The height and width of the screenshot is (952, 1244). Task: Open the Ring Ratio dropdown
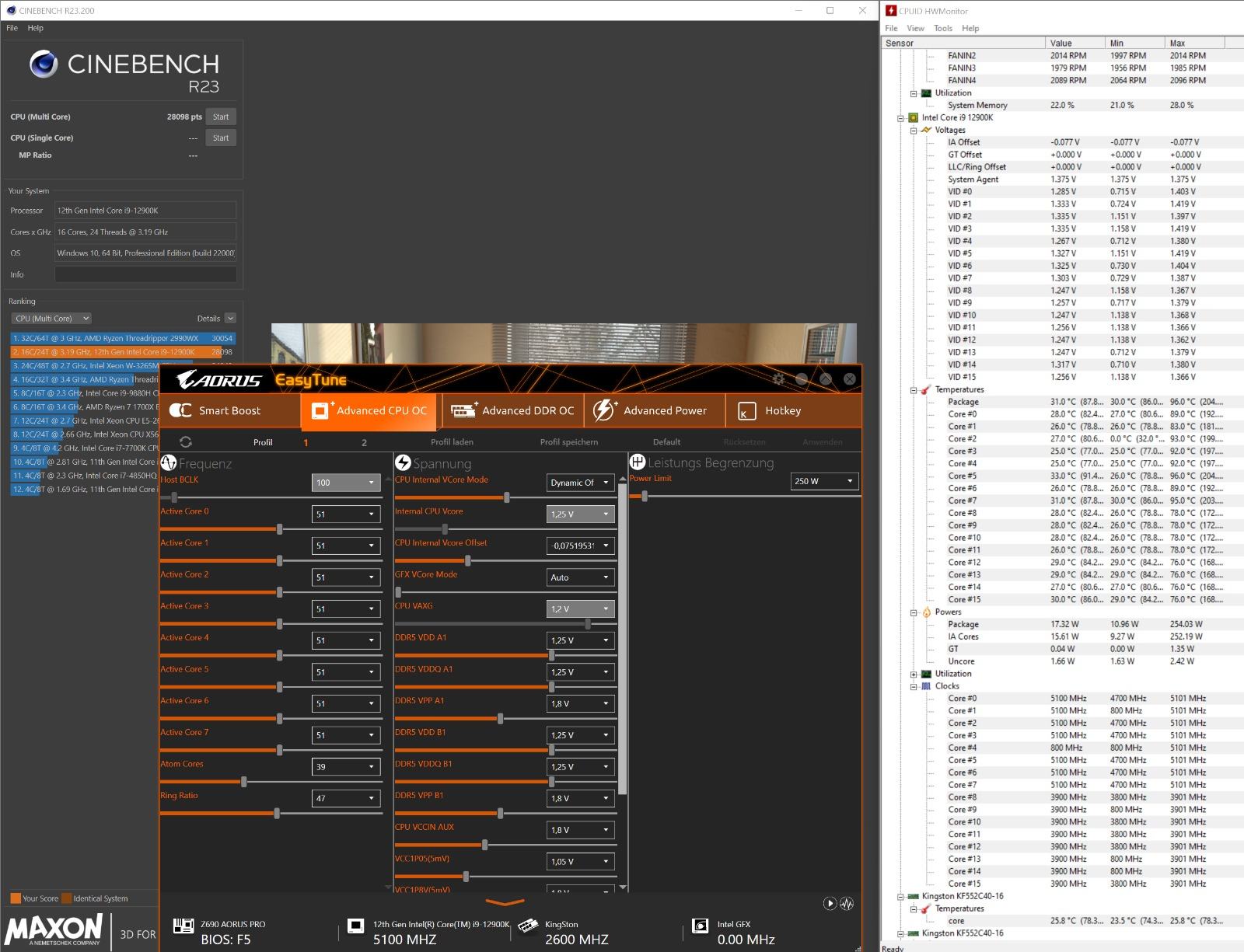click(346, 798)
